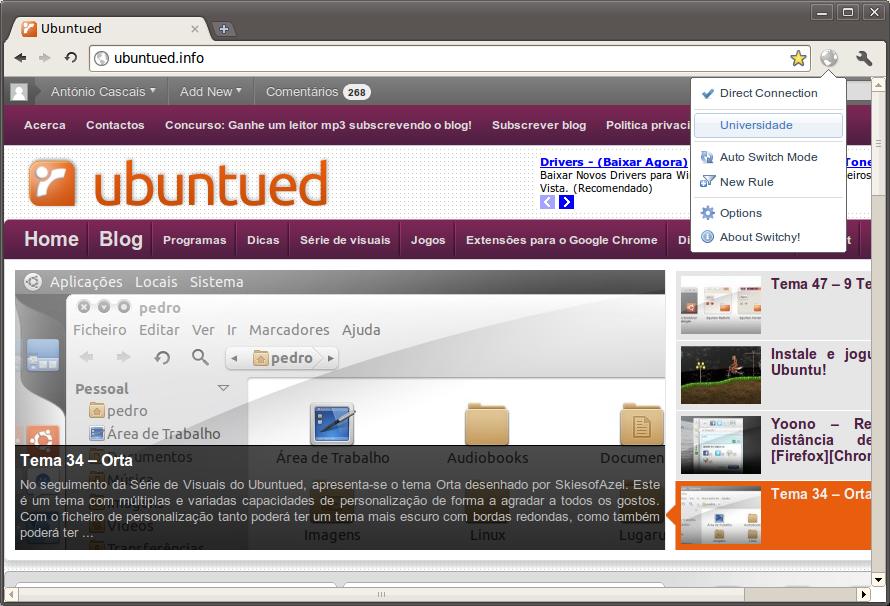This screenshot has height=606, width=890.
Task: Go to the Acerca page
Action: pyautogui.click(x=44, y=125)
